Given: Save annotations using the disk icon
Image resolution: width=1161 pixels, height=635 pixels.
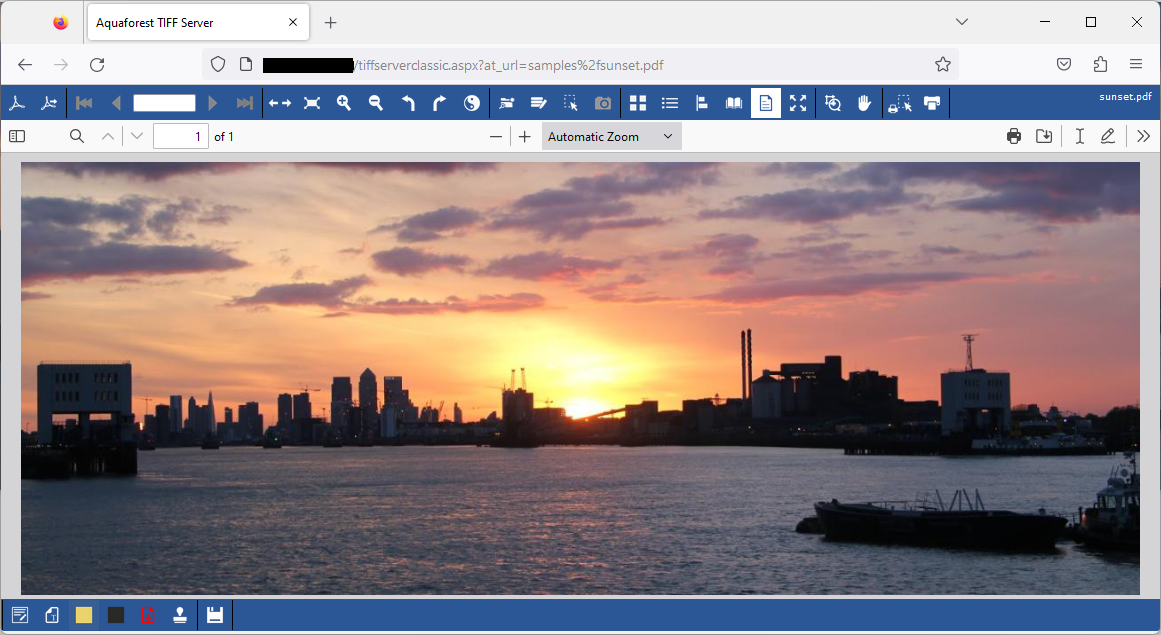Looking at the screenshot, I should click(x=214, y=615).
